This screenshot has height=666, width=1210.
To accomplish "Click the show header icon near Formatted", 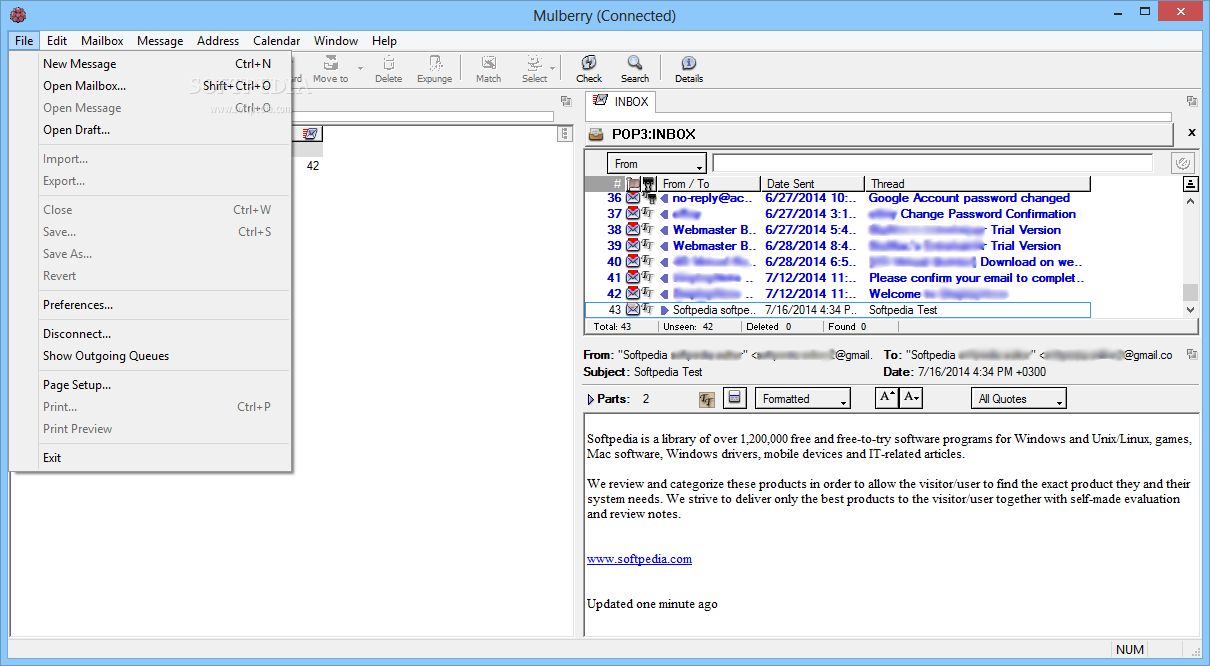I will click(735, 399).
